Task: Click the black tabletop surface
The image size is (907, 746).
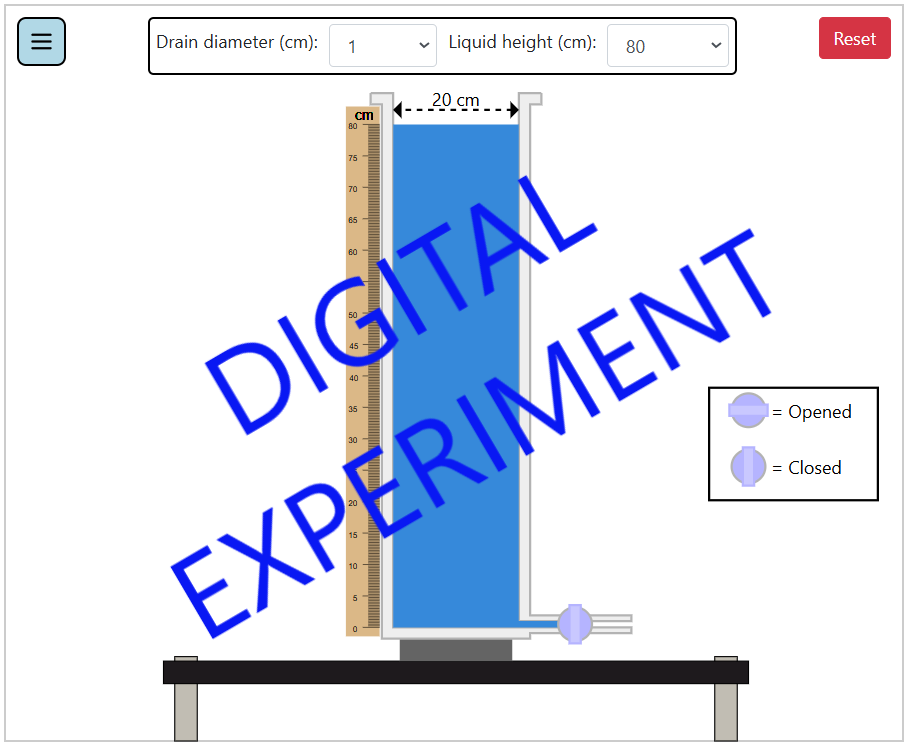Action: 455,672
